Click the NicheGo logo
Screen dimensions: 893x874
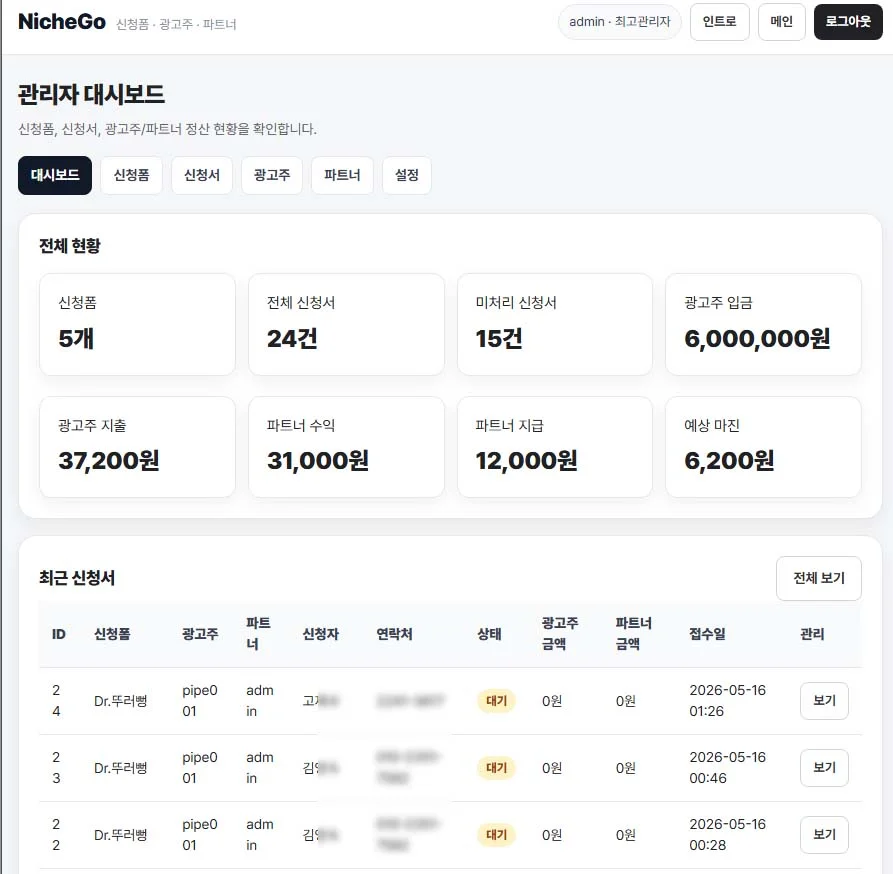pos(62,22)
